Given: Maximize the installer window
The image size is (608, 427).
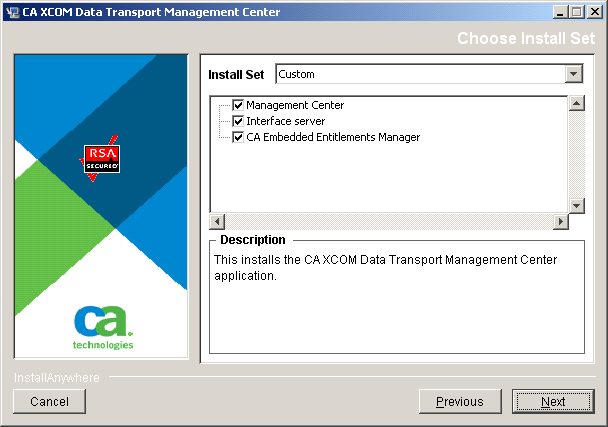Looking at the screenshot, I should [576, 12].
